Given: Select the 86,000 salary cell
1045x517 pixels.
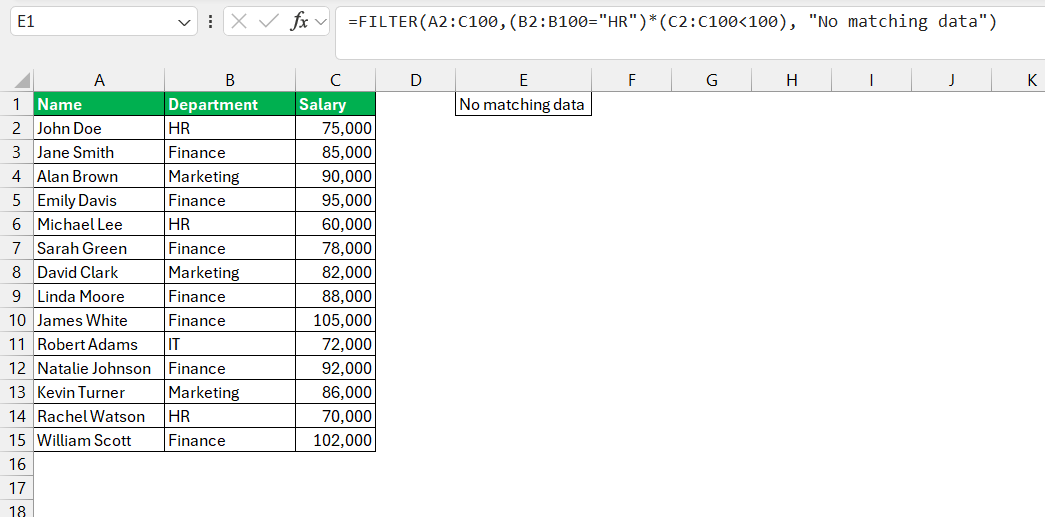Looking at the screenshot, I should tap(335, 392).
